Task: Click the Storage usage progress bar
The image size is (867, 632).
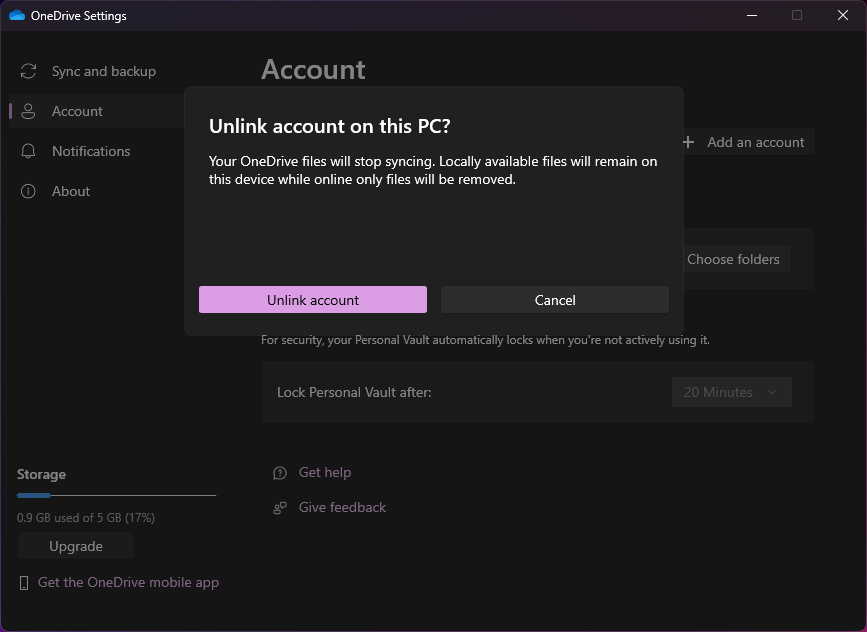Action: coord(116,495)
